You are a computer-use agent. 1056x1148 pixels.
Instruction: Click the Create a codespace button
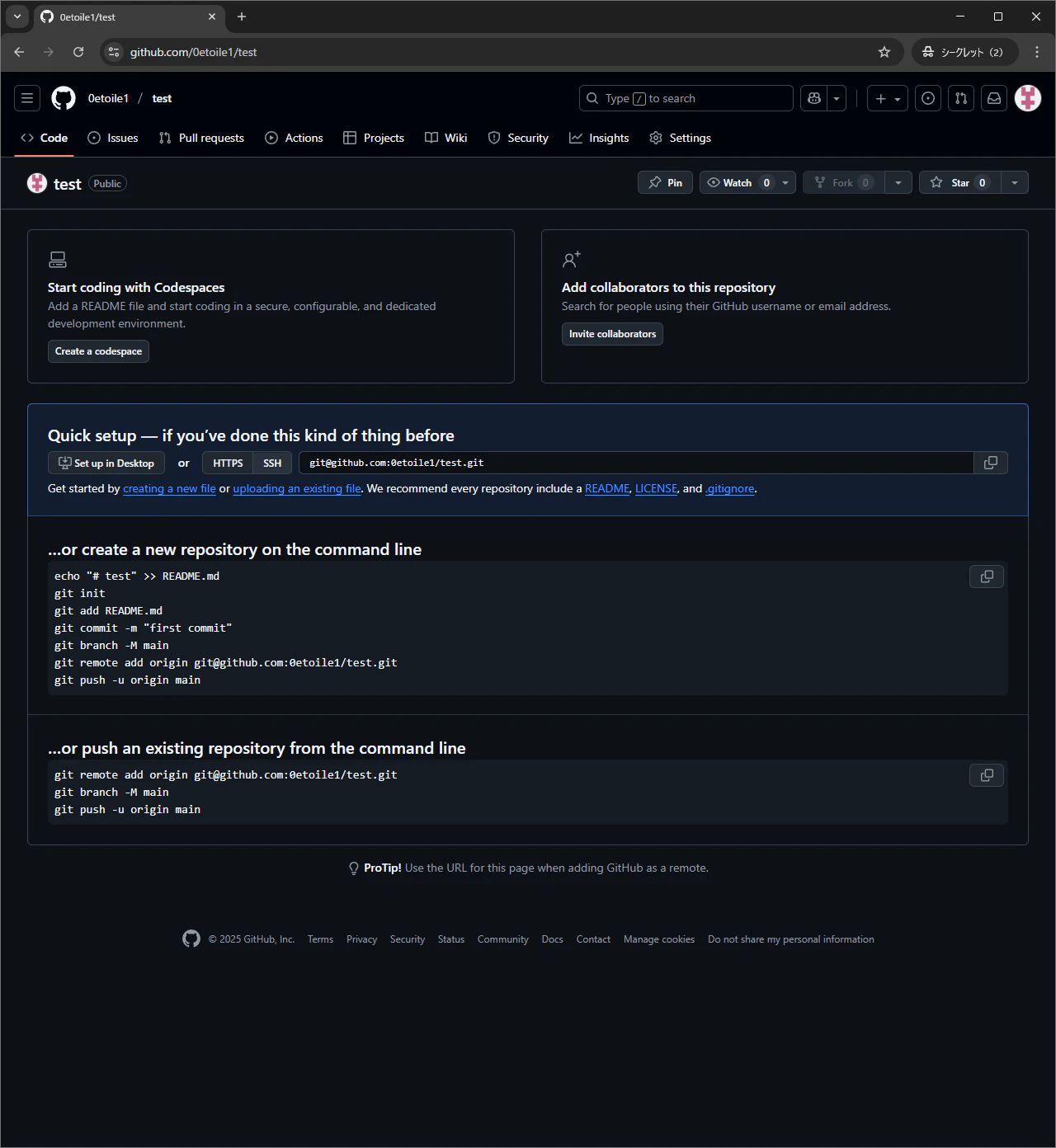tap(98, 351)
